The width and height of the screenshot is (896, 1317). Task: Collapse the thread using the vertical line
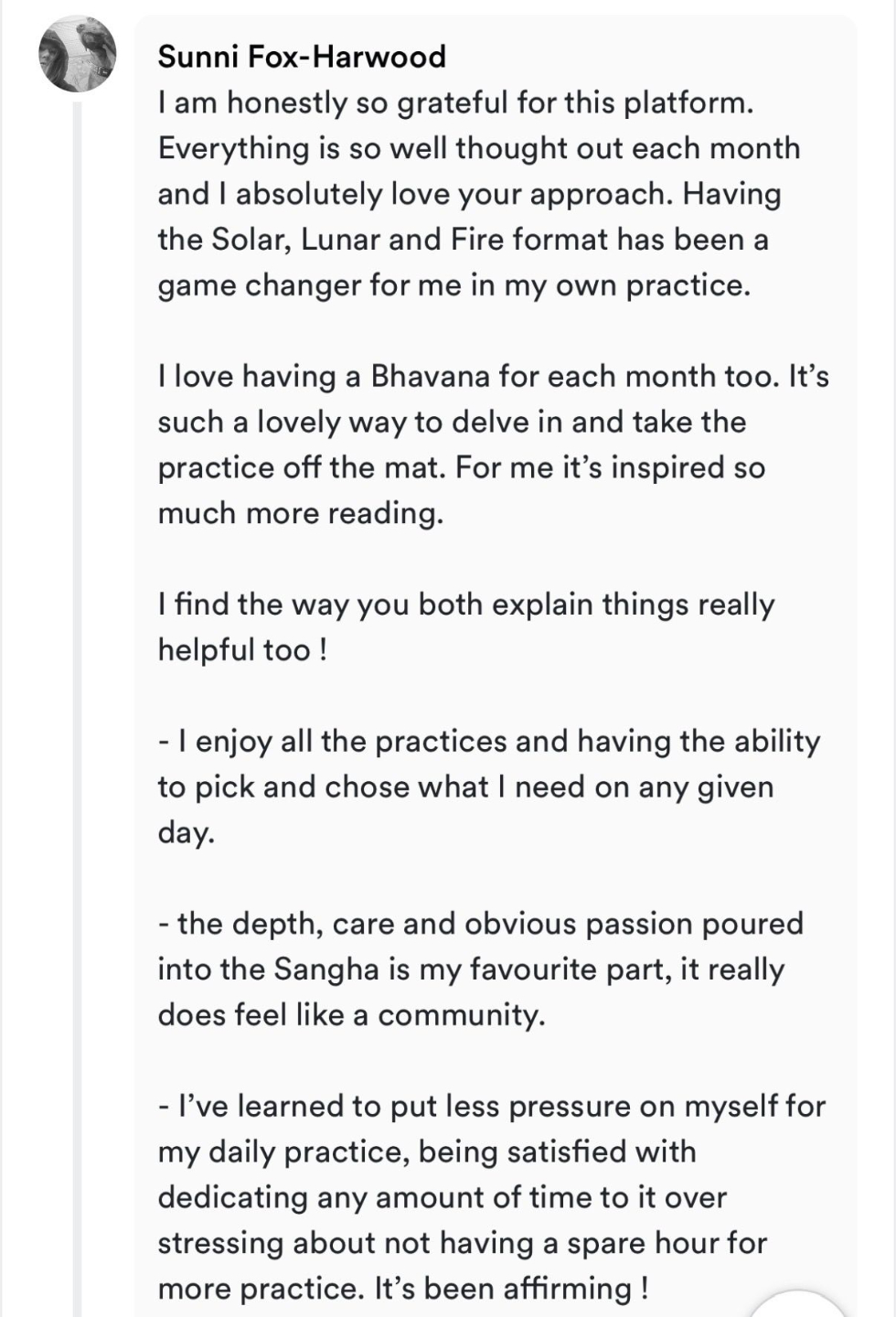[78, 709]
